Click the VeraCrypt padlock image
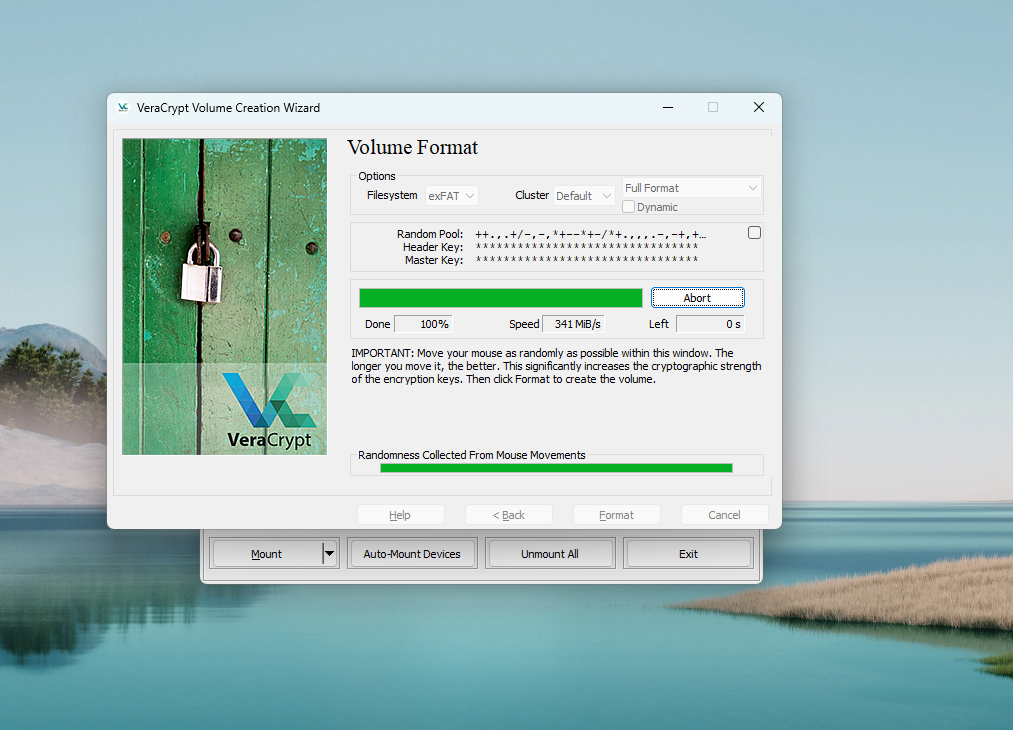This screenshot has height=730, width=1013. point(224,297)
